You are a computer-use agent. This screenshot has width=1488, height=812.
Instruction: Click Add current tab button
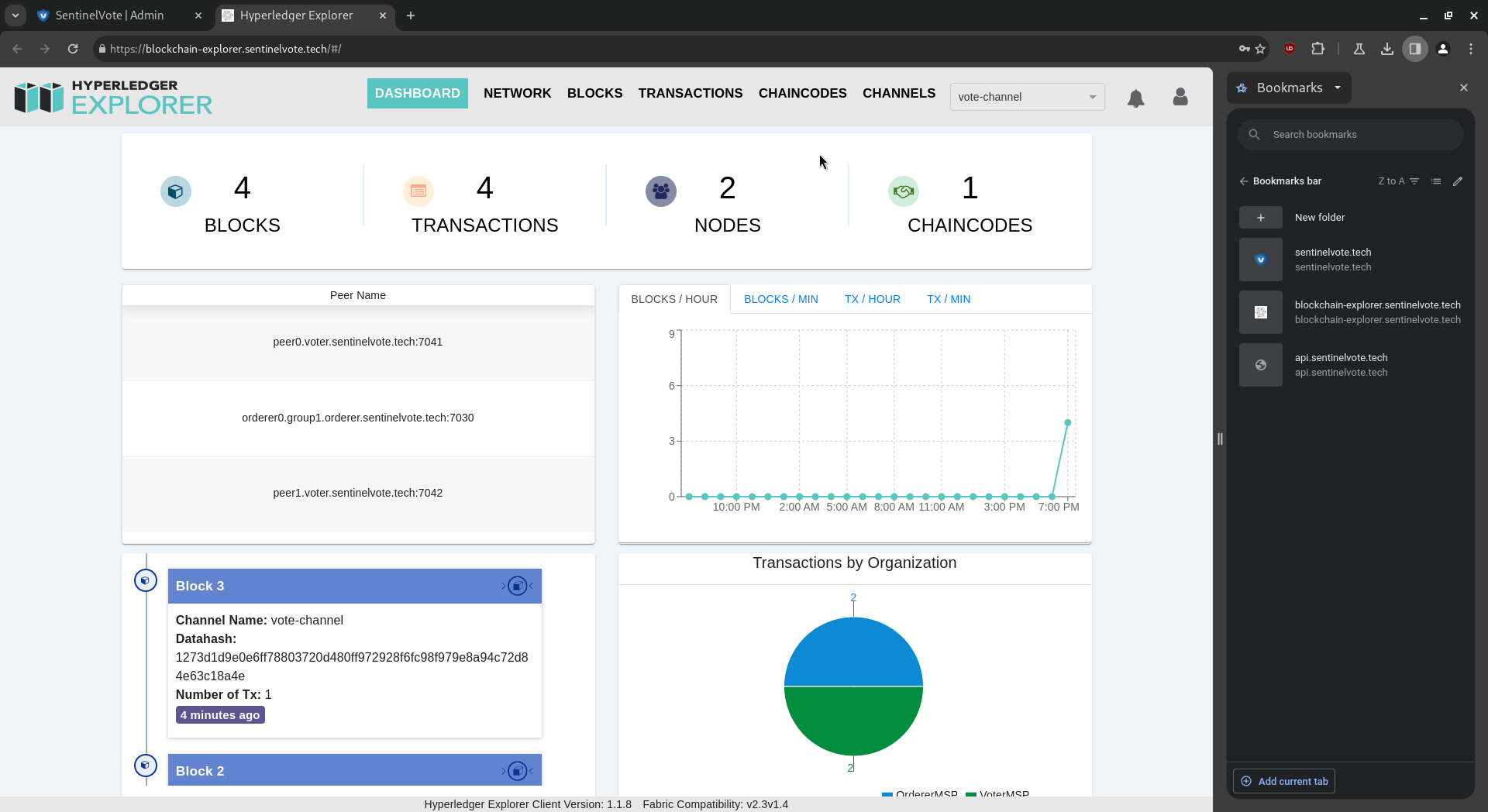pos(1284,781)
